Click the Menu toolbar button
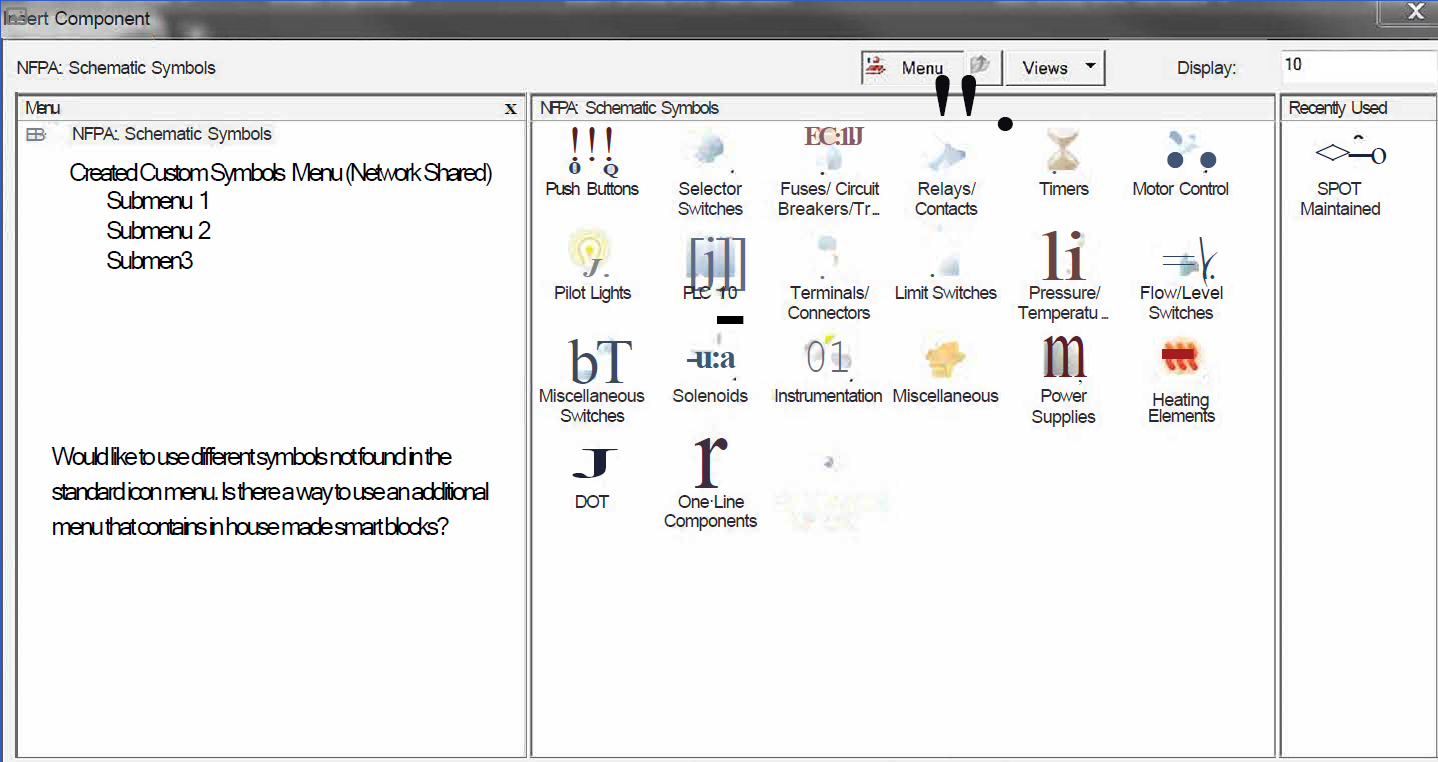The width and height of the screenshot is (1438, 762). [x=910, y=67]
